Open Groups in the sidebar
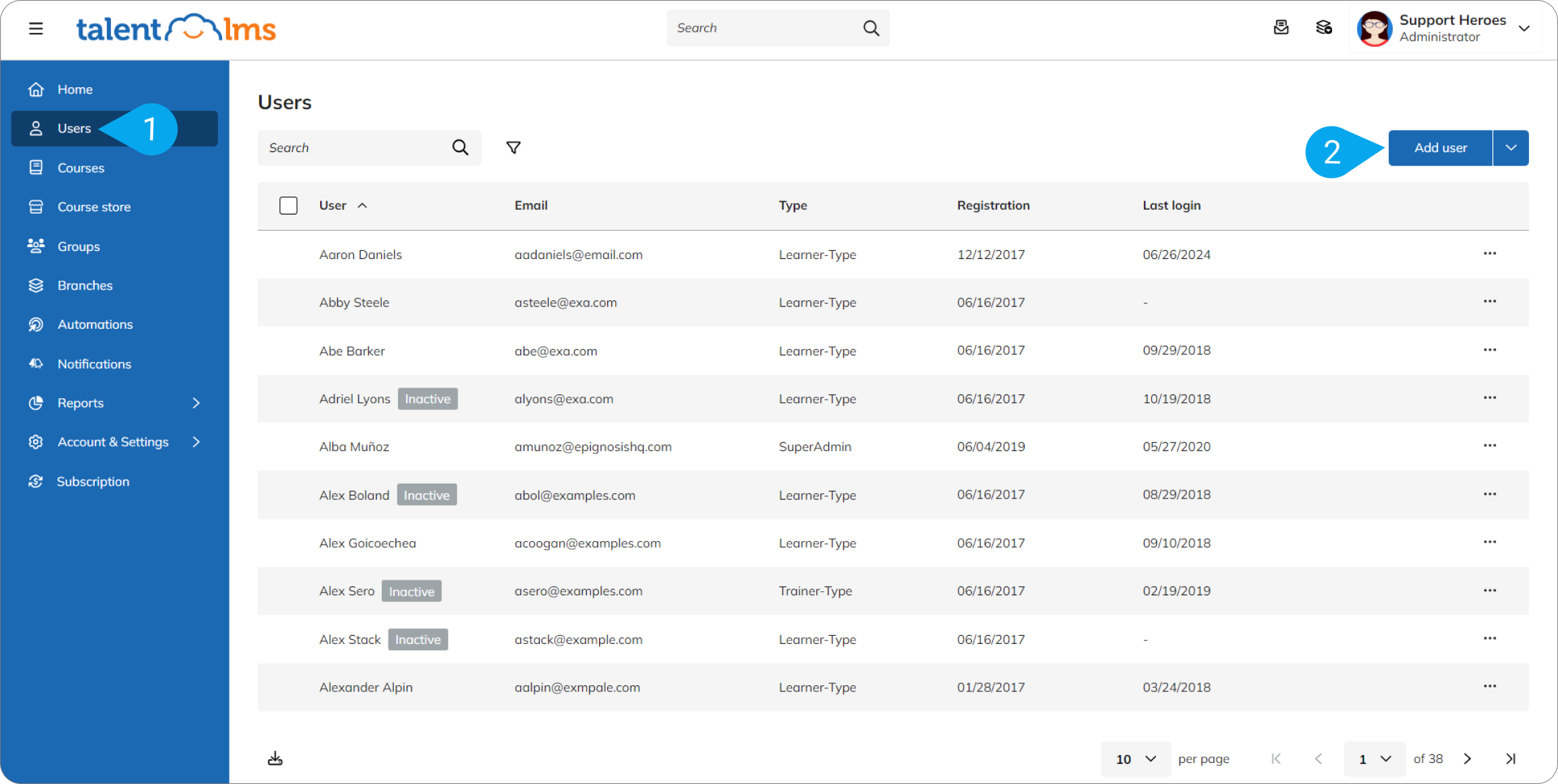 (114, 246)
